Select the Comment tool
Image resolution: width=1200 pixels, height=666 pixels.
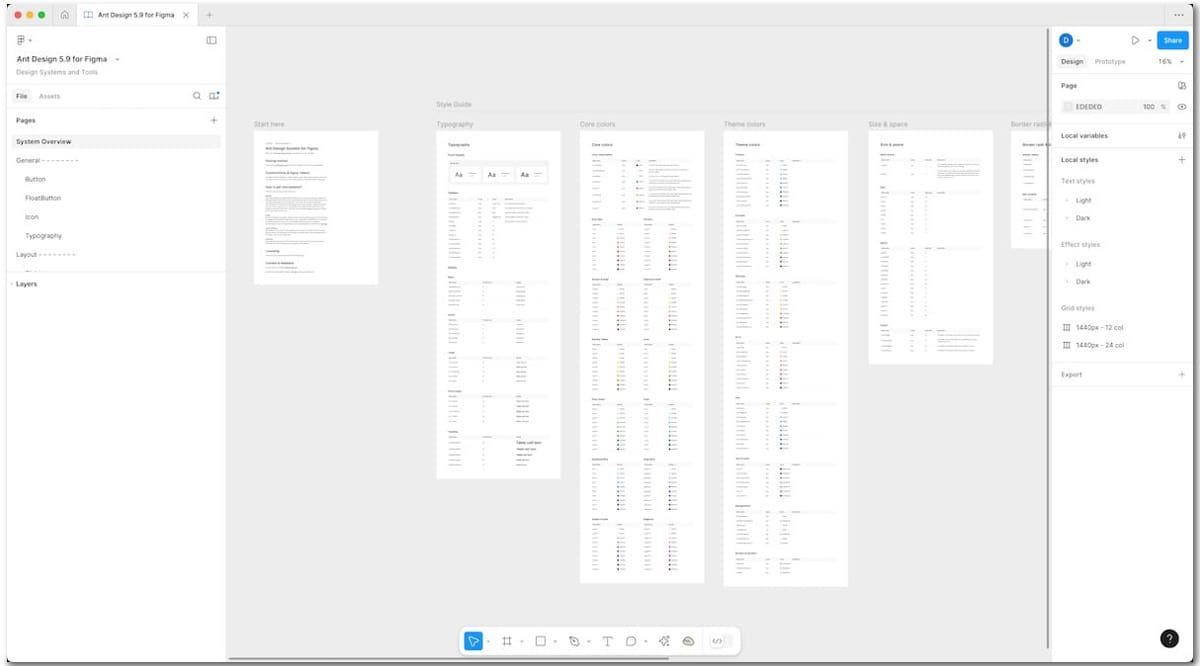pyautogui.click(x=631, y=641)
